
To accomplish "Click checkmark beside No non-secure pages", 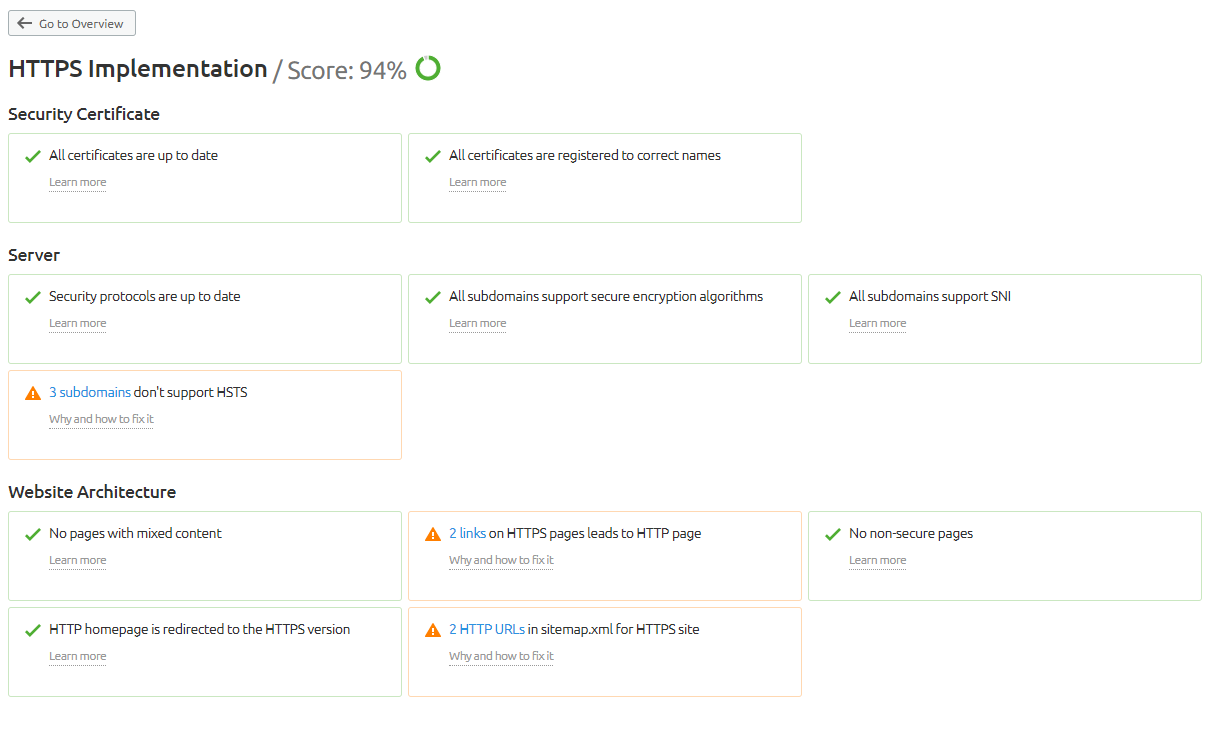I will coord(833,535).
